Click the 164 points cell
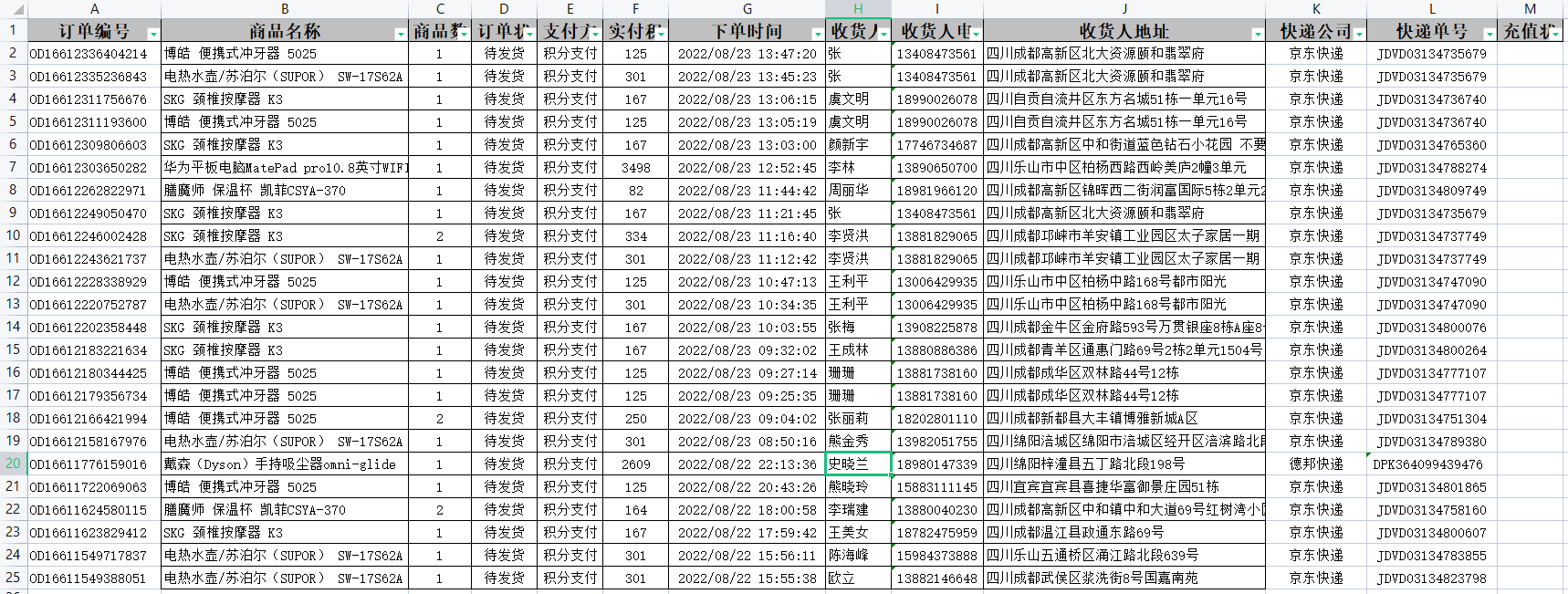1568x594 pixels. coord(635,510)
